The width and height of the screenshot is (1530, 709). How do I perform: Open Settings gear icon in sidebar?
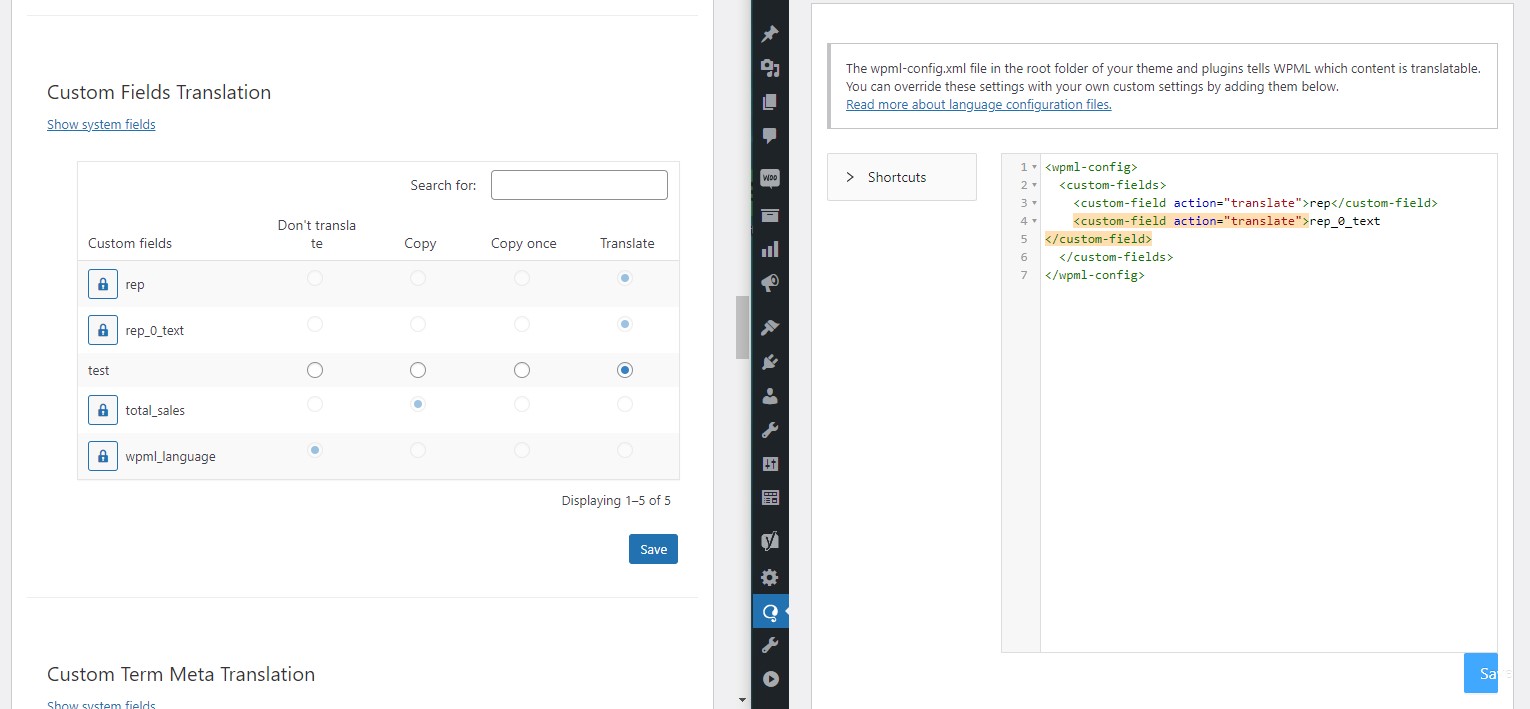pyautogui.click(x=770, y=577)
